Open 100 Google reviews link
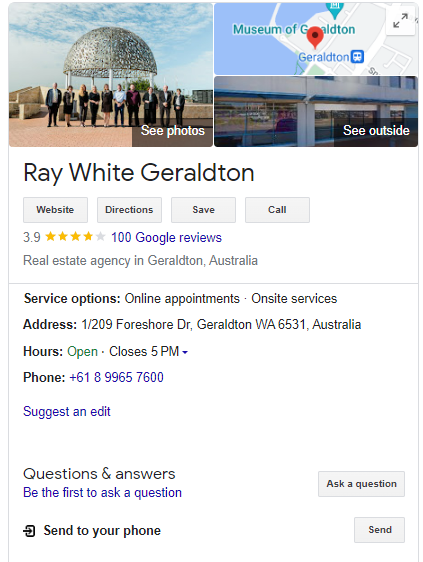The width and height of the screenshot is (423, 562). 166,237
